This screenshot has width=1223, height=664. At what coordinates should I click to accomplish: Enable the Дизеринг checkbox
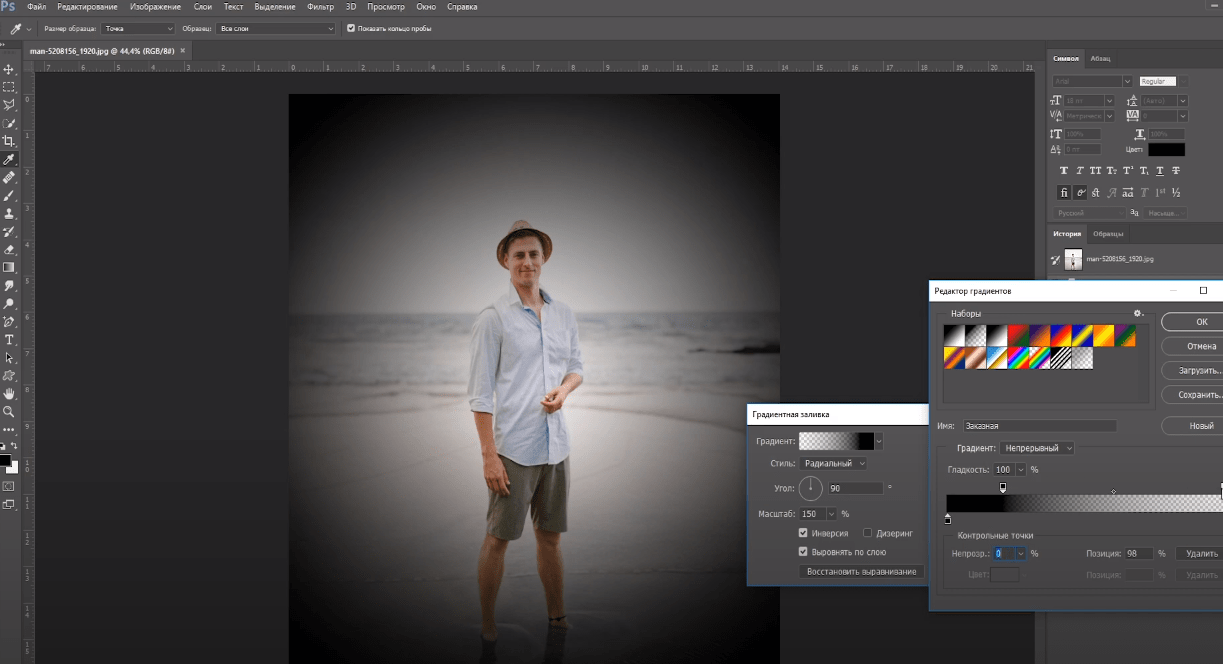[x=868, y=533]
